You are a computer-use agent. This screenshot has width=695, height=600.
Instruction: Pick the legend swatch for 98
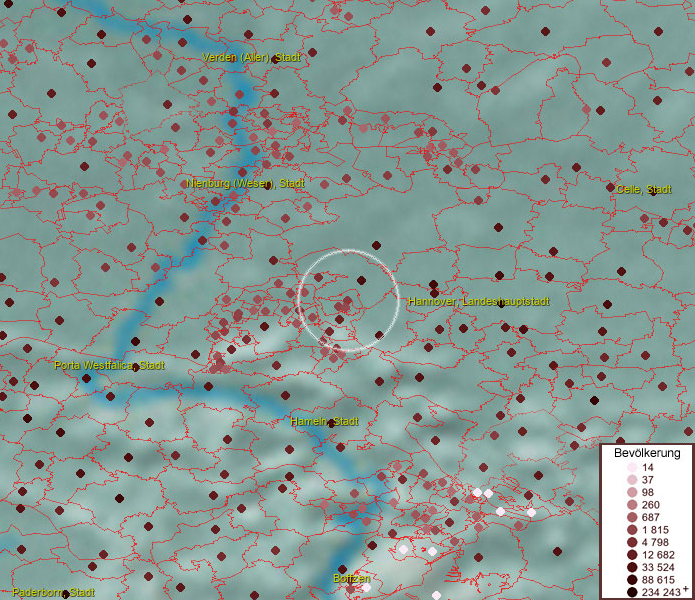click(x=632, y=492)
